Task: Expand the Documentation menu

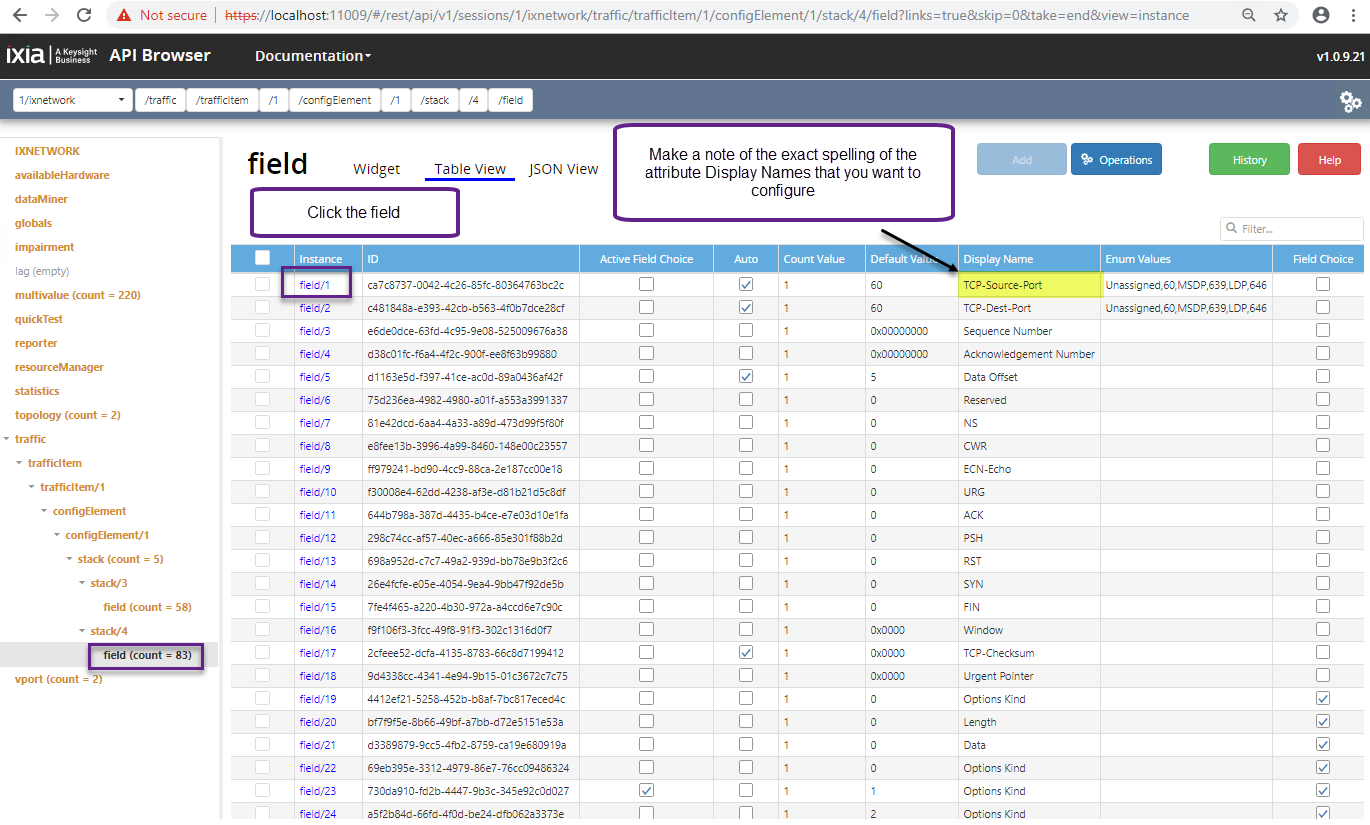Action: point(313,56)
